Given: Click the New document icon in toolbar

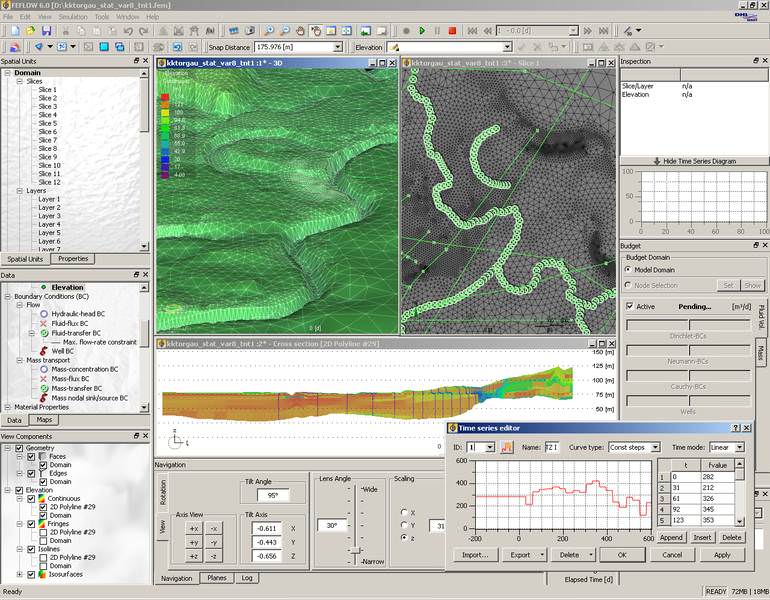Looking at the screenshot, I should 15,31.
